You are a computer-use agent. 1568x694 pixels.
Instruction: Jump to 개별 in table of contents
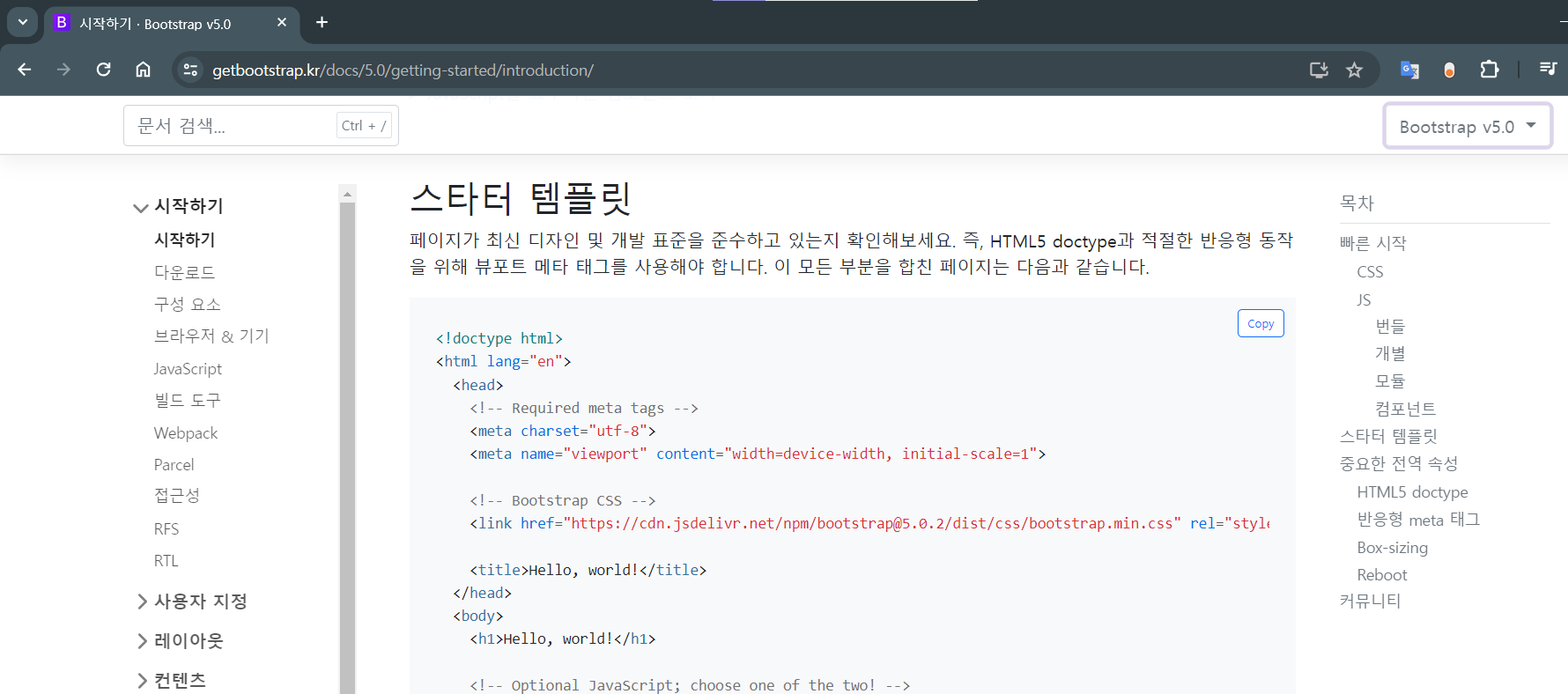click(x=1390, y=354)
